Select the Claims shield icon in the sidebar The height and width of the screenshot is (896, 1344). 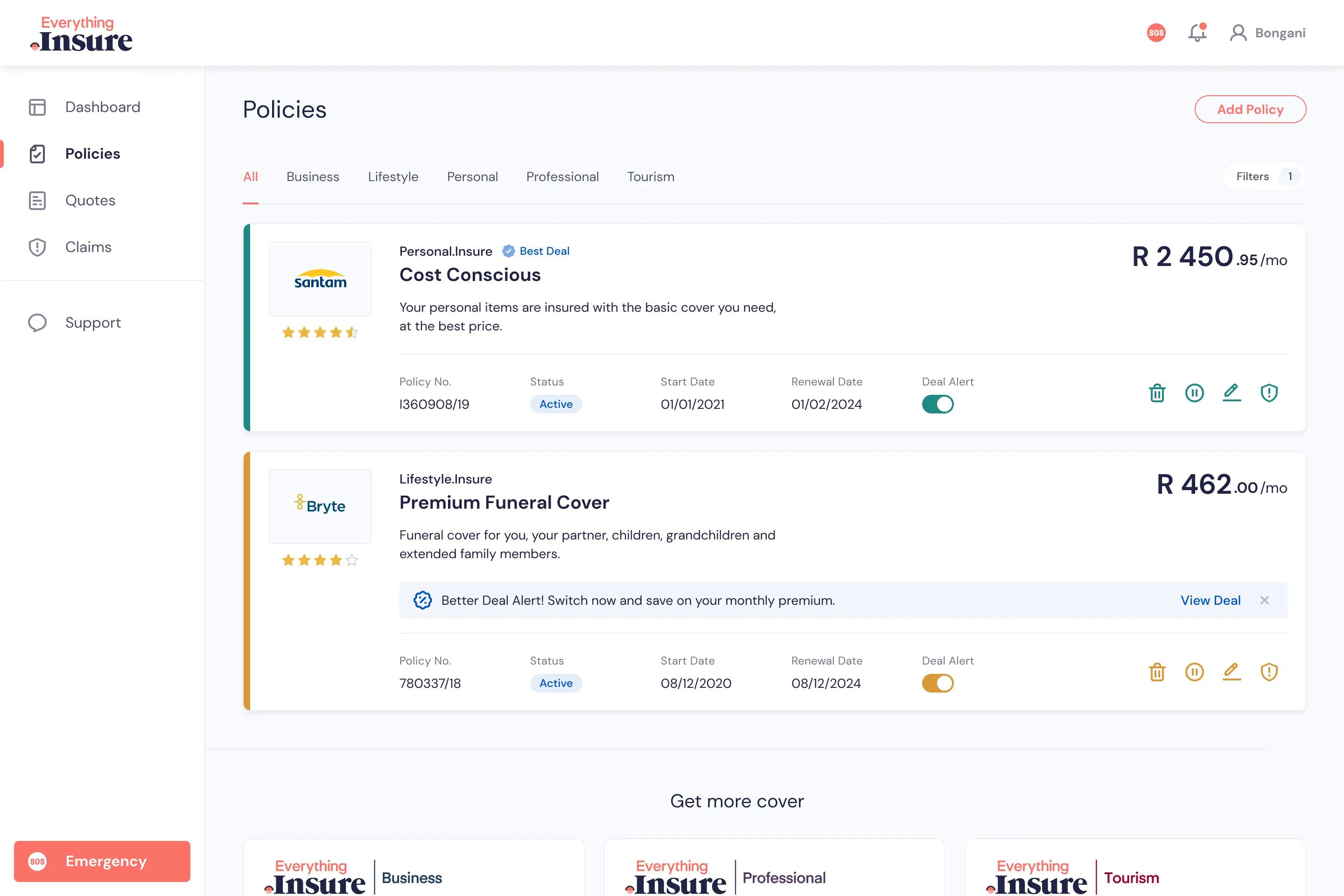(36, 247)
